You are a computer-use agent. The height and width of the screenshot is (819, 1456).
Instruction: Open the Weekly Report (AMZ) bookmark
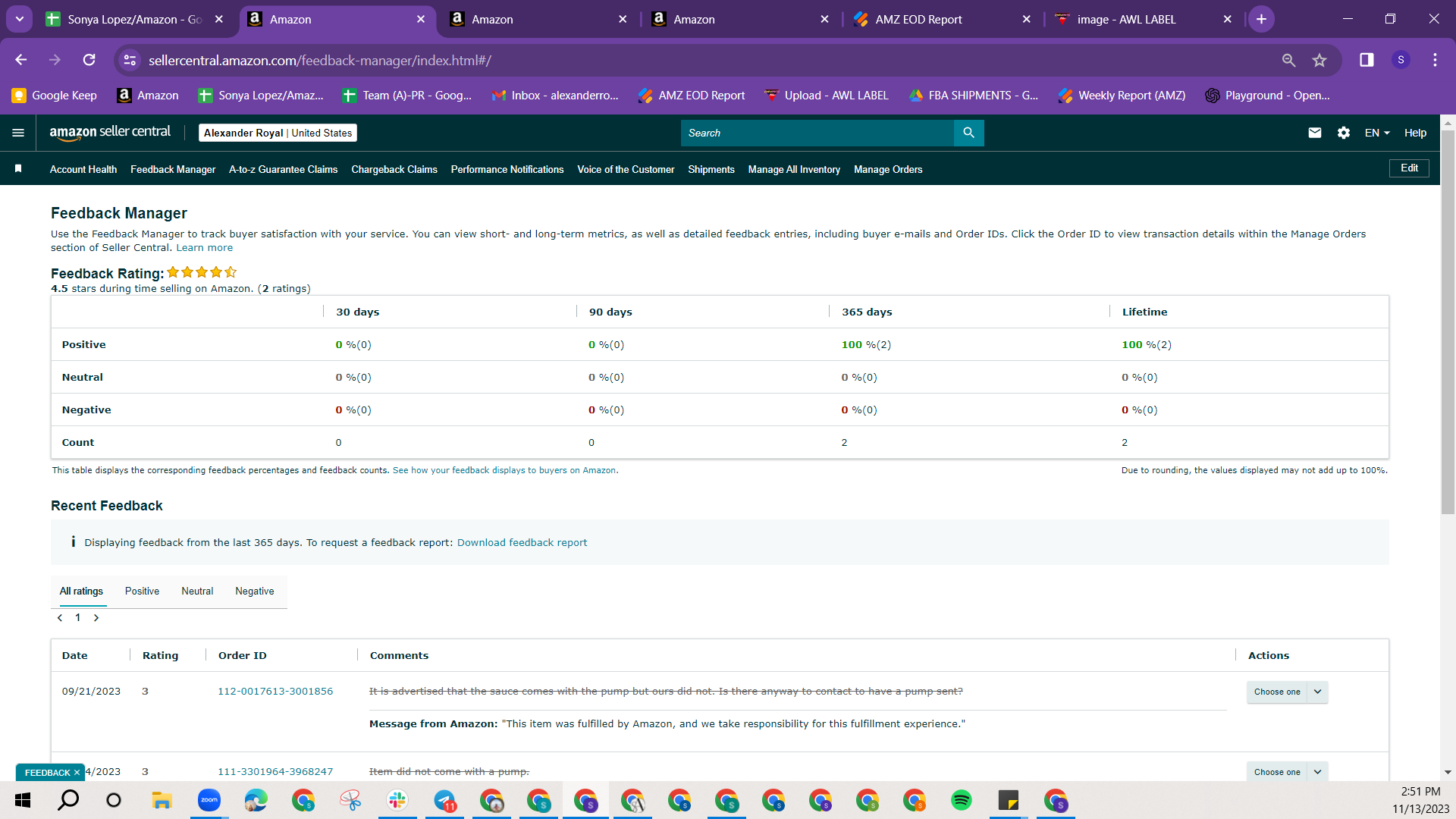(x=1122, y=95)
